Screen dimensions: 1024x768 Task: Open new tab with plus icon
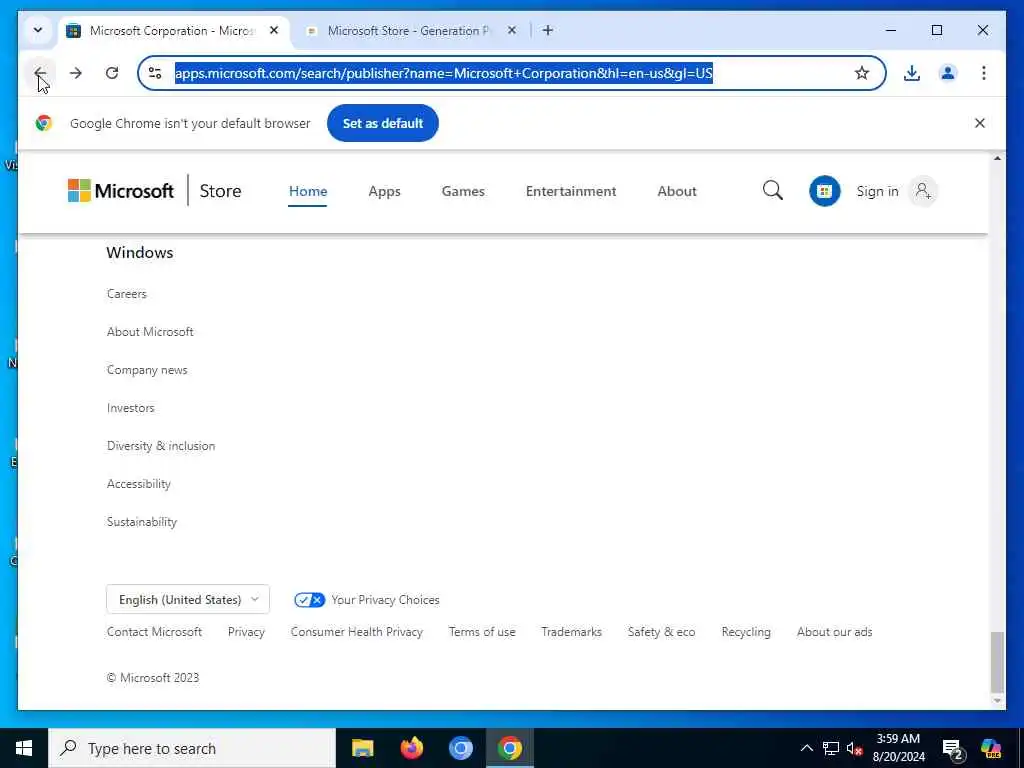point(548,30)
